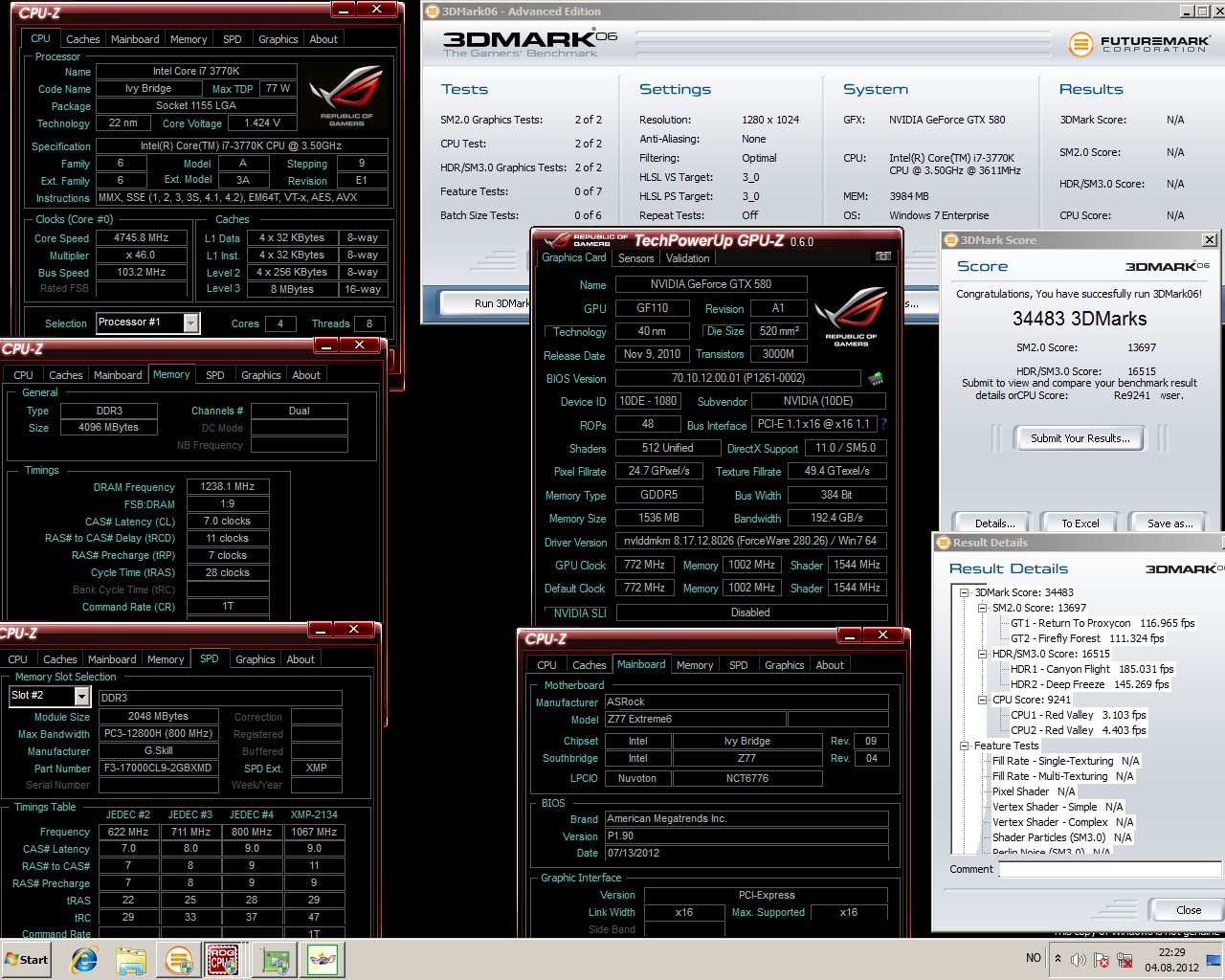Click network tray icon with red X
The image size is (1225, 980).
point(1125,959)
